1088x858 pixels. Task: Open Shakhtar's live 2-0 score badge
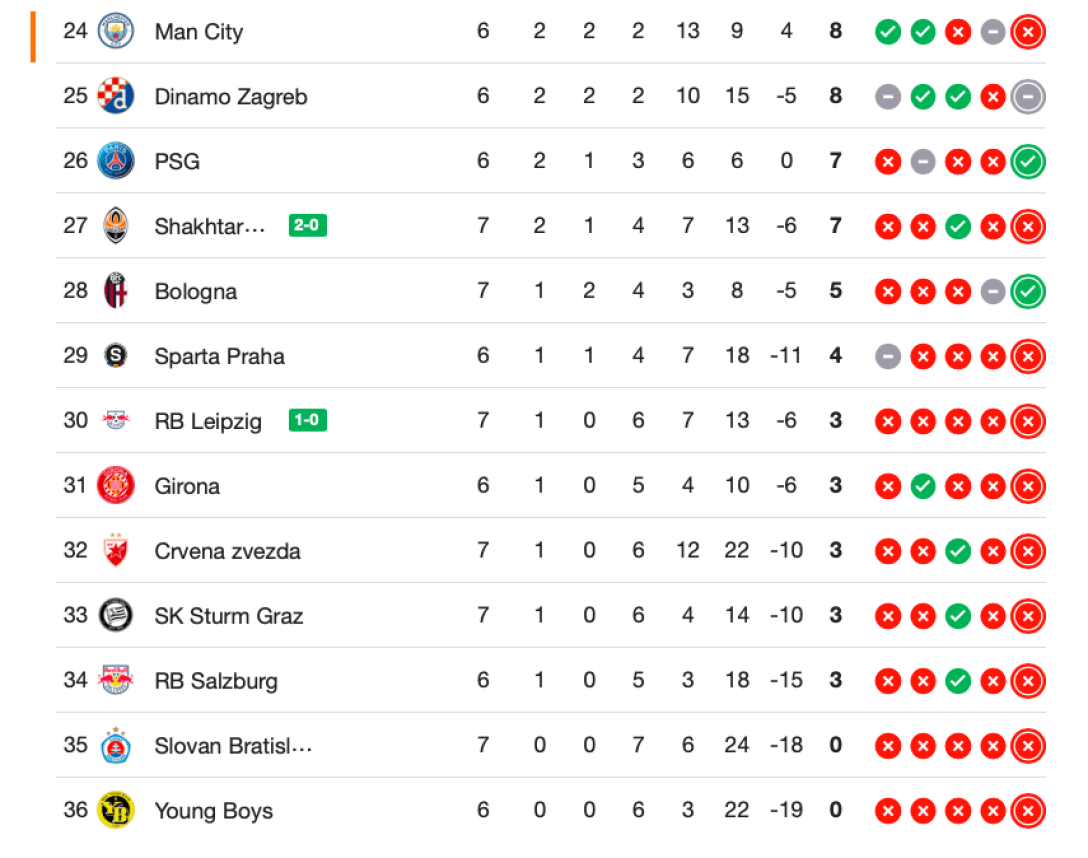307,226
